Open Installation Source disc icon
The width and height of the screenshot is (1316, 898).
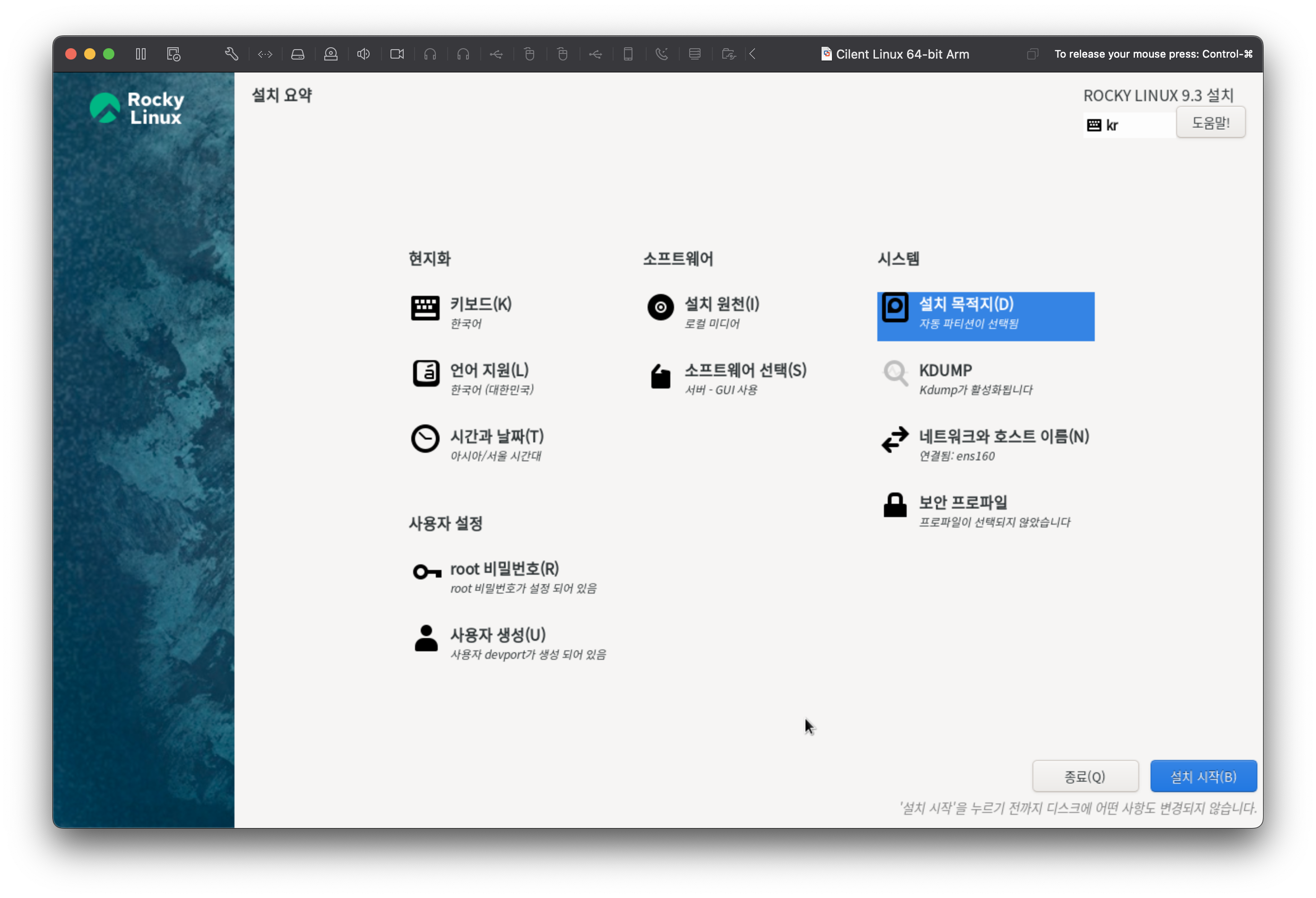[x=660, y=308]
